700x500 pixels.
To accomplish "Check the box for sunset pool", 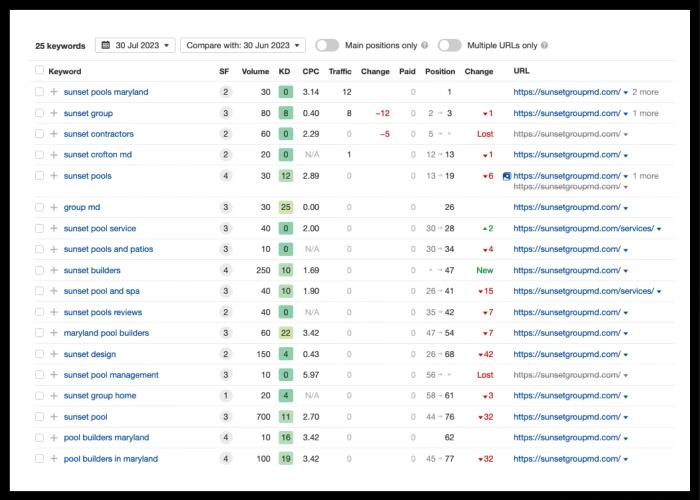I will coord(39,417).
